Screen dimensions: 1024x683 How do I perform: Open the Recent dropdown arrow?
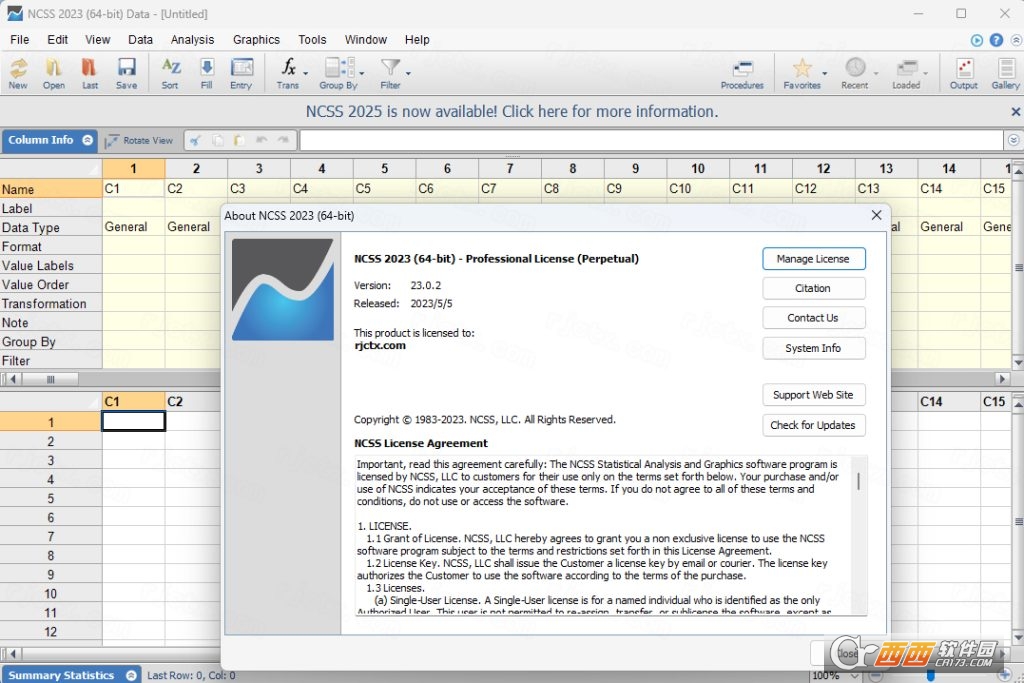876,73
